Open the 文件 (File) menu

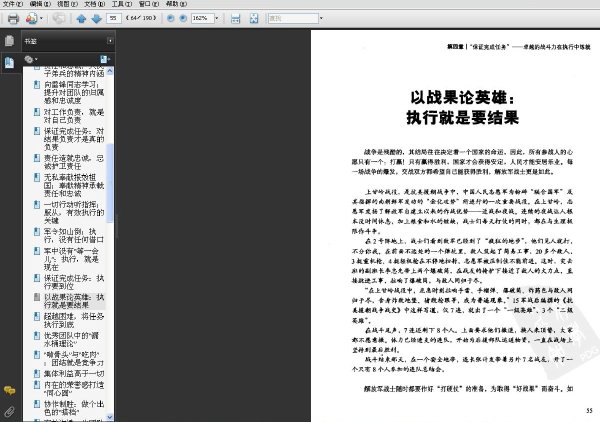(x=11, y=5)
